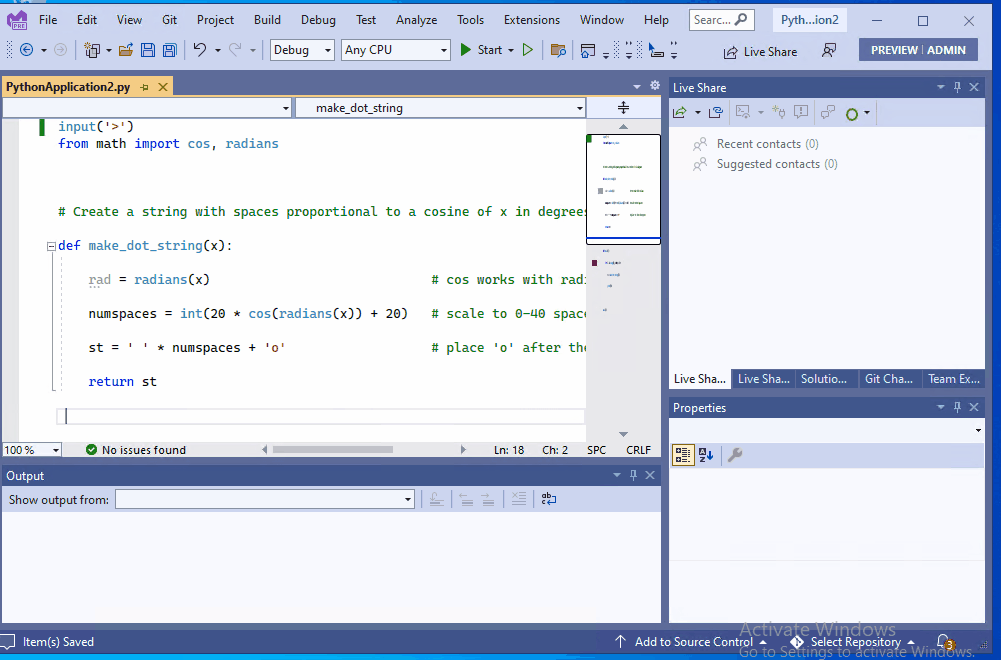Open the Debug configuration dropdown

[302, 50]
